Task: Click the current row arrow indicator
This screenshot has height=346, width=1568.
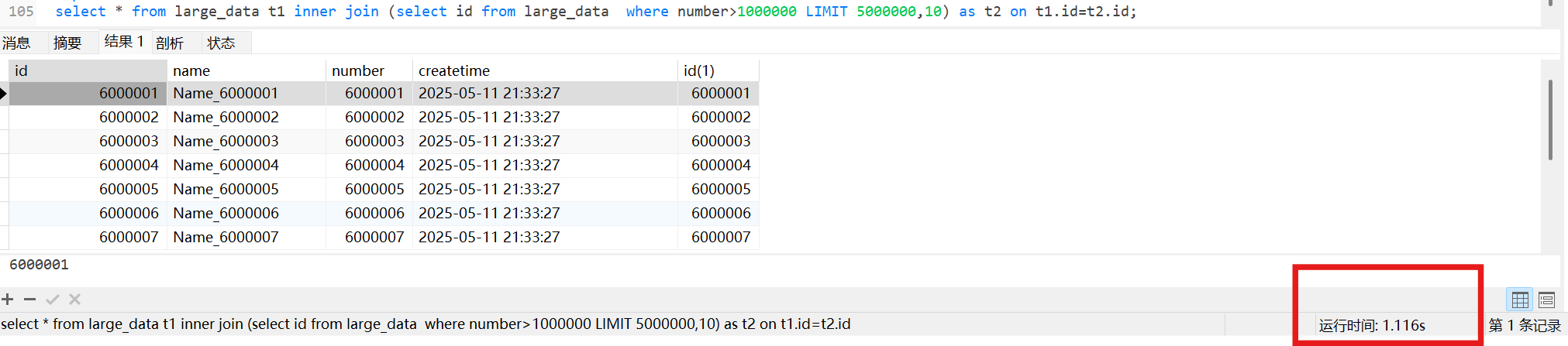Action: [4, 94]
